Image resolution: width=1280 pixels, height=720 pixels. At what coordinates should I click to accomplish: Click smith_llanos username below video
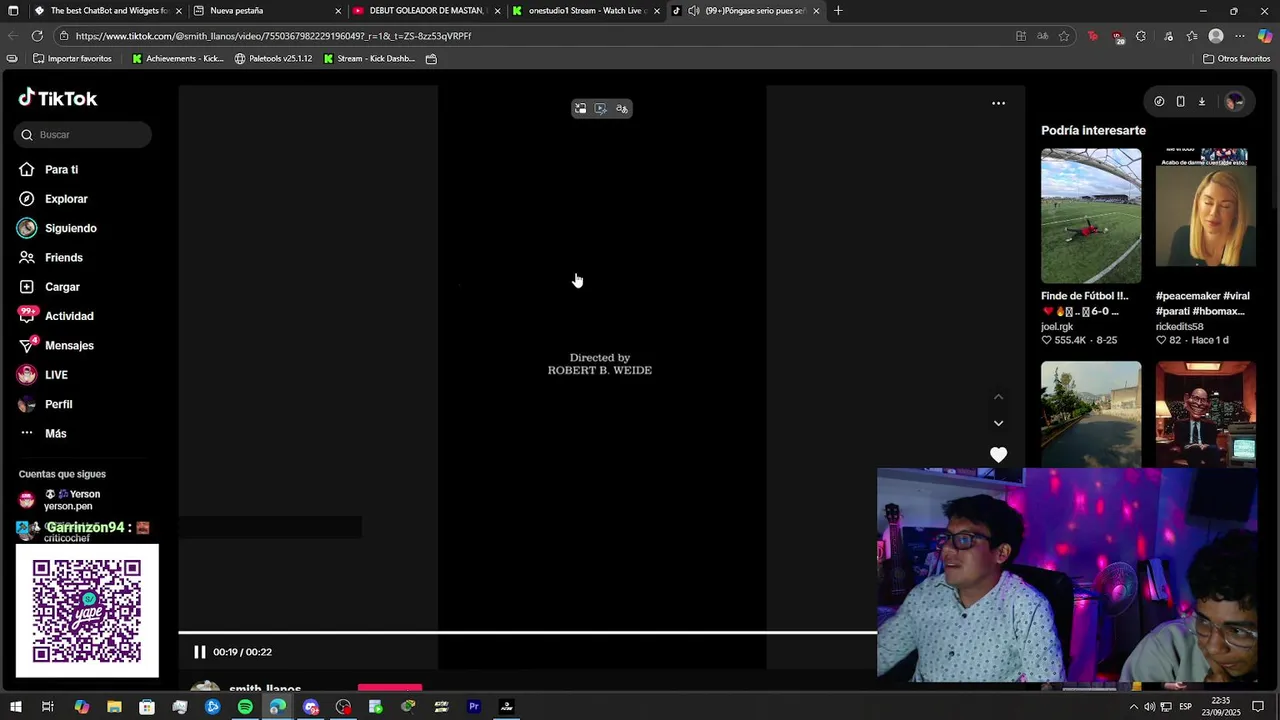click(265, 689)
